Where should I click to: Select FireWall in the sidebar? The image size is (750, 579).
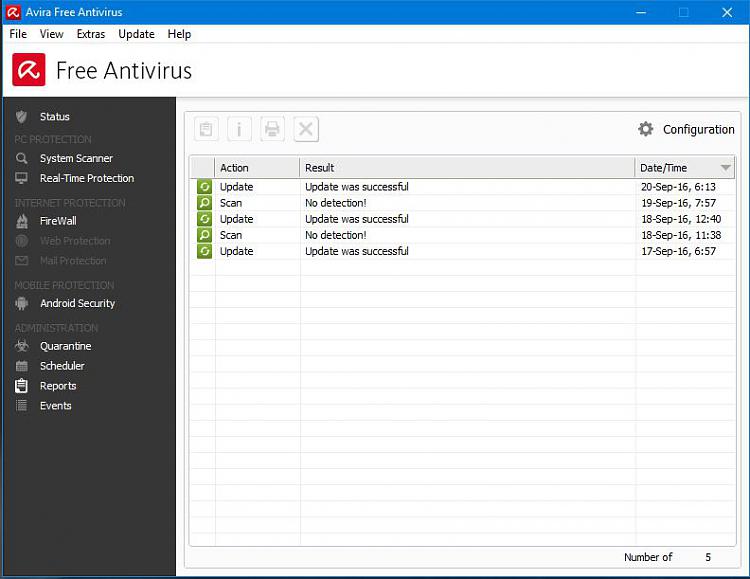click(x=58, y=221)
